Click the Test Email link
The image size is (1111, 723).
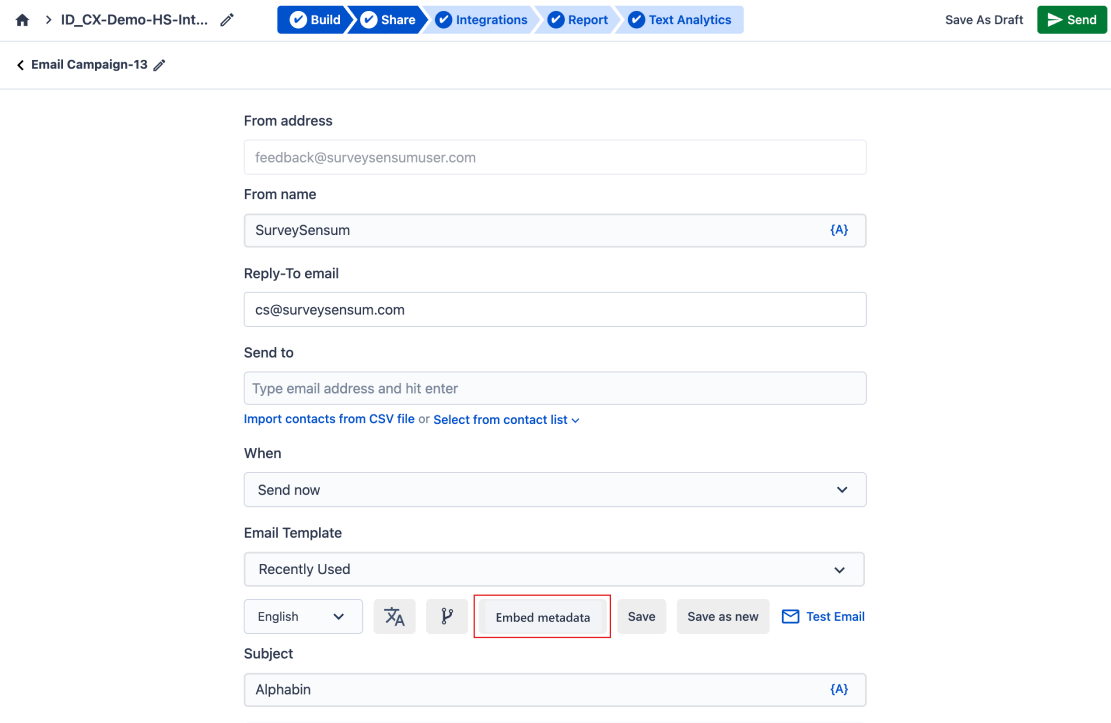point(823,617)
